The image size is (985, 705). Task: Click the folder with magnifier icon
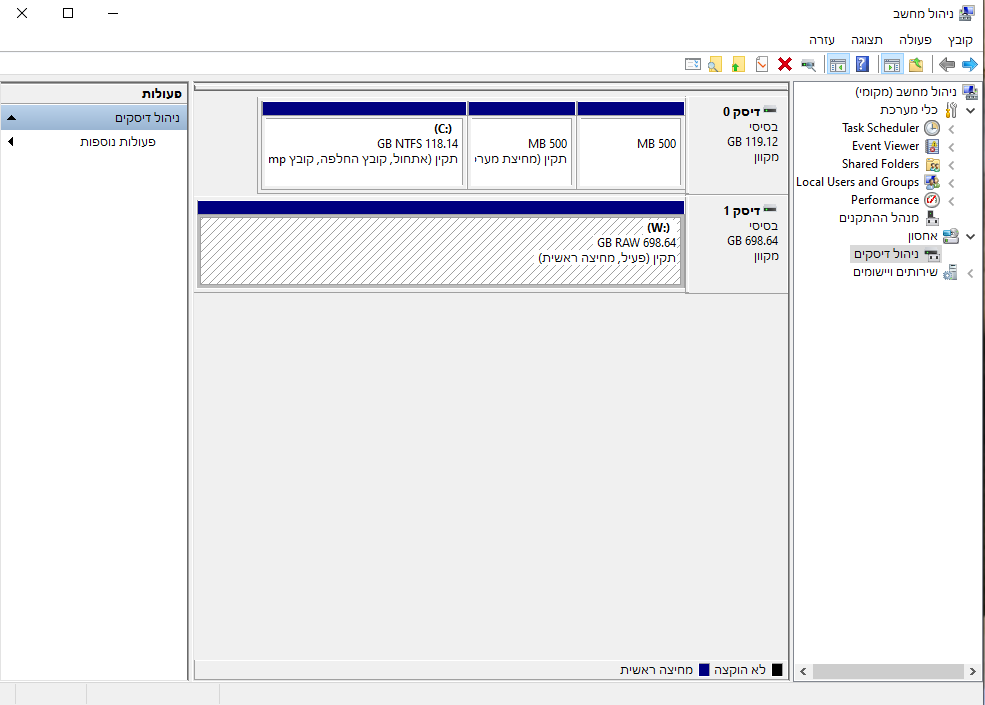tap(715, 64)
